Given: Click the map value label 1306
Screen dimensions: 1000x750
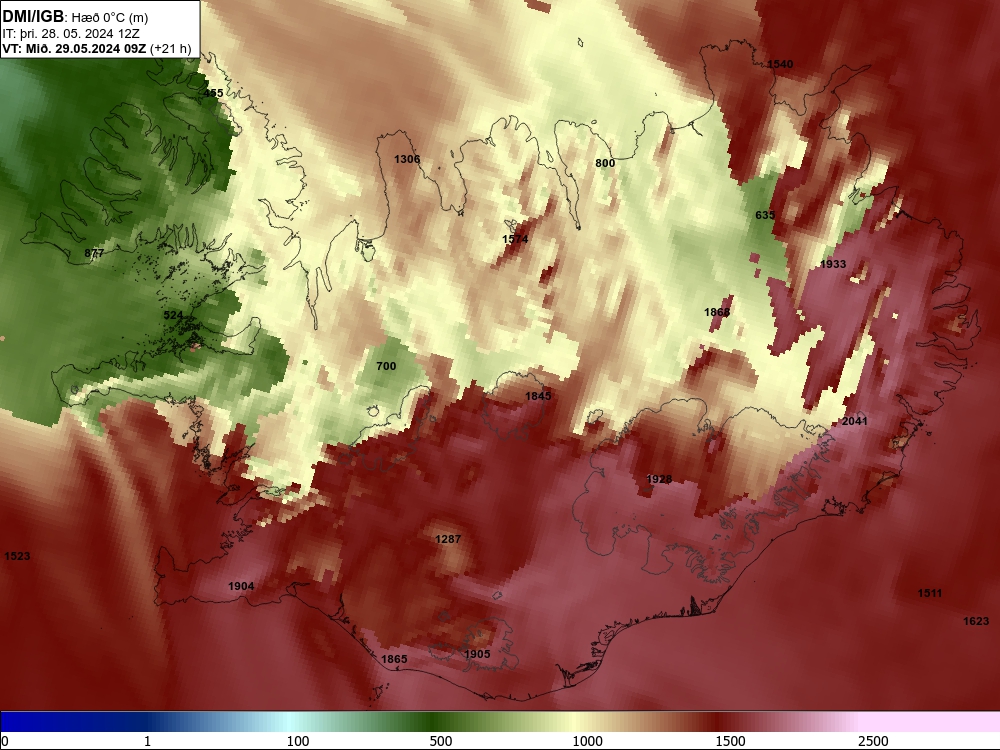Looking at the screenshot, I should click(x=407, y=159).
